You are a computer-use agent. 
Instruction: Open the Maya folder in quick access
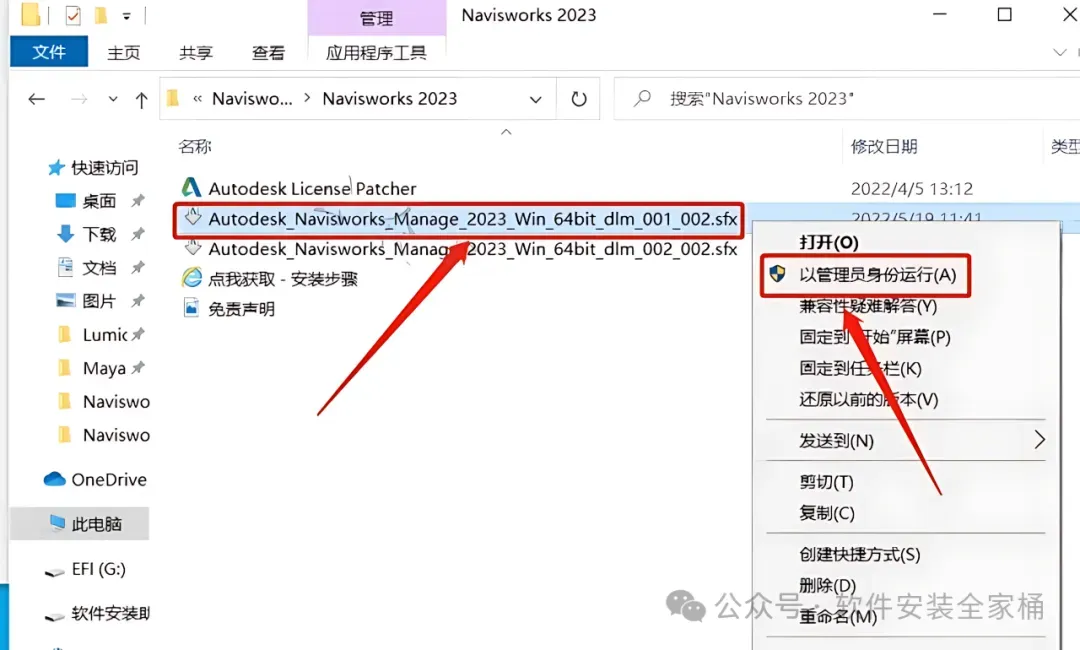pos(104,368)
